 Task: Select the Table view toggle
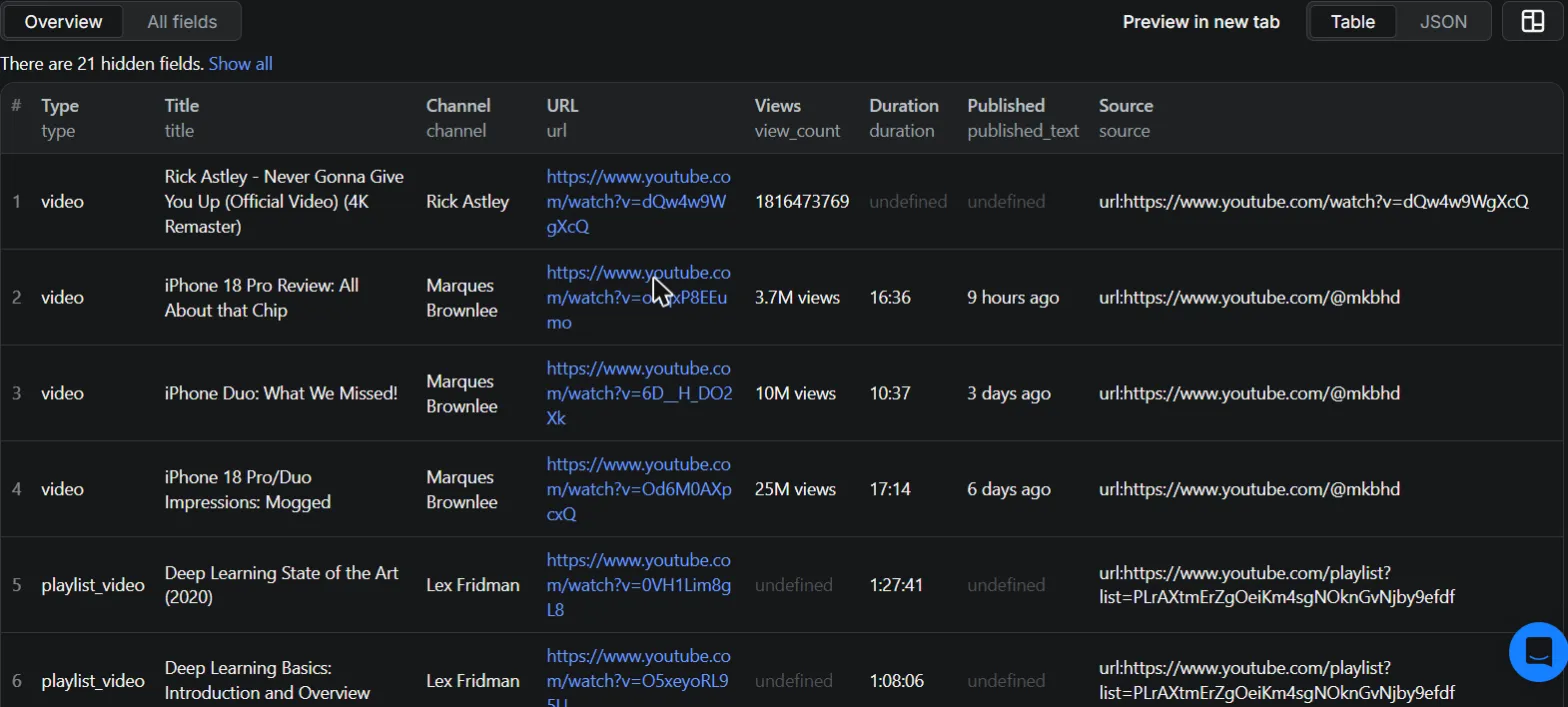[1352, 21]
